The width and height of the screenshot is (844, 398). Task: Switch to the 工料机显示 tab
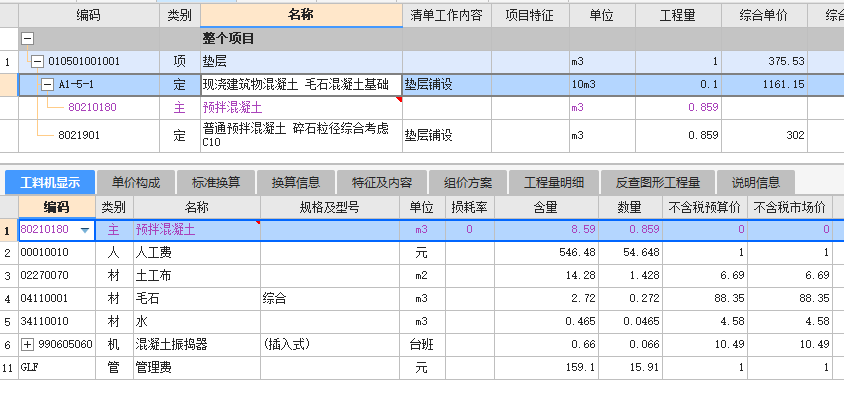coord(50,183)
